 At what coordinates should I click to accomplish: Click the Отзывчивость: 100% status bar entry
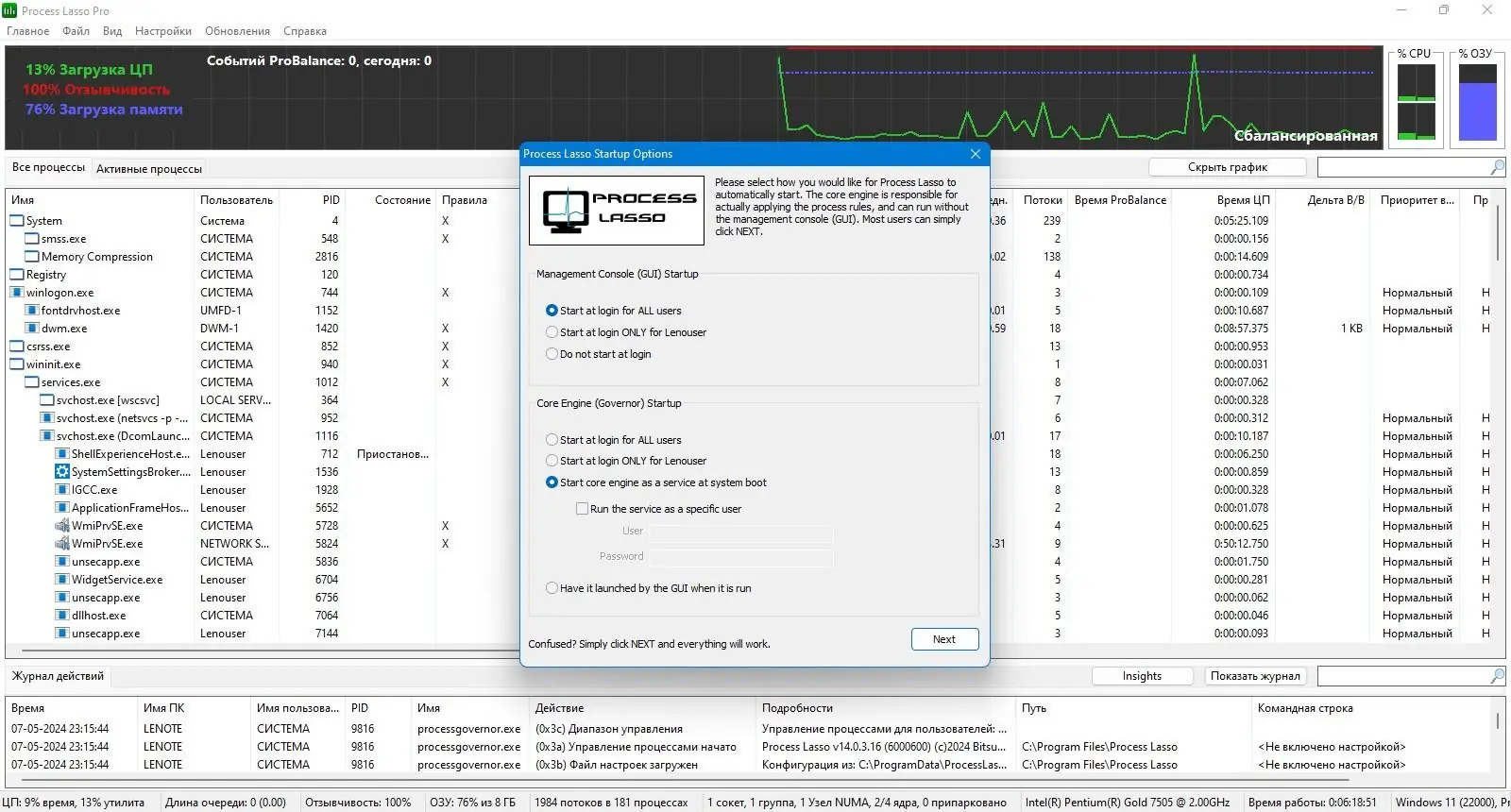[358, 803]
